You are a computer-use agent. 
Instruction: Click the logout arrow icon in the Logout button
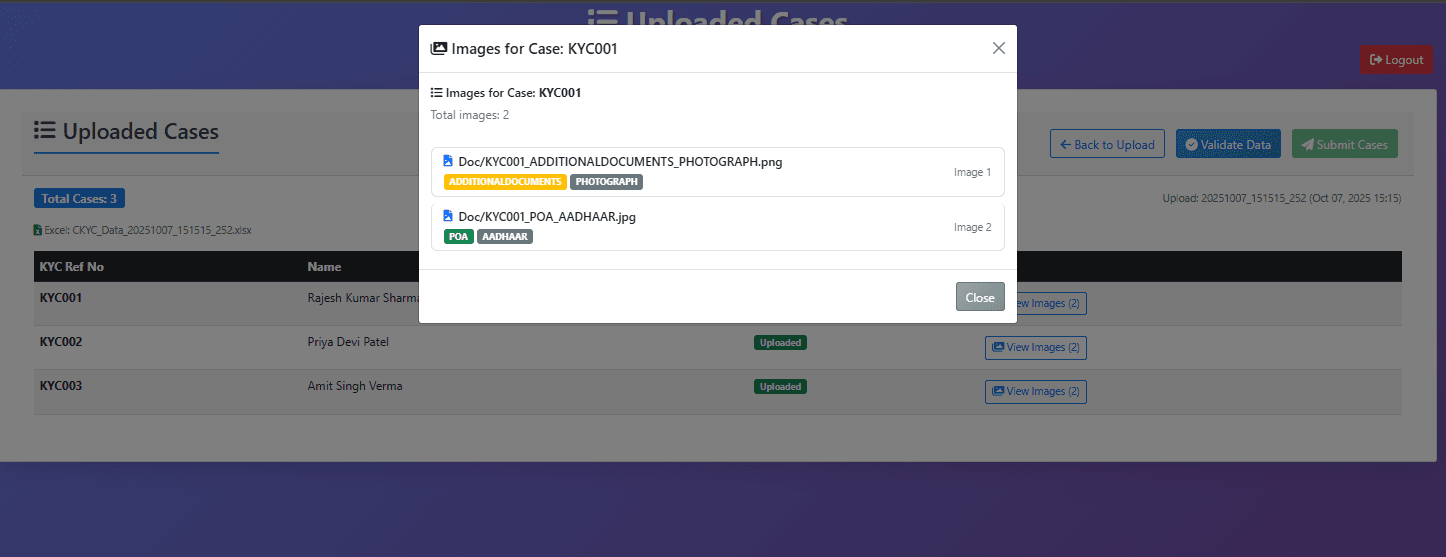(1376, 60)
